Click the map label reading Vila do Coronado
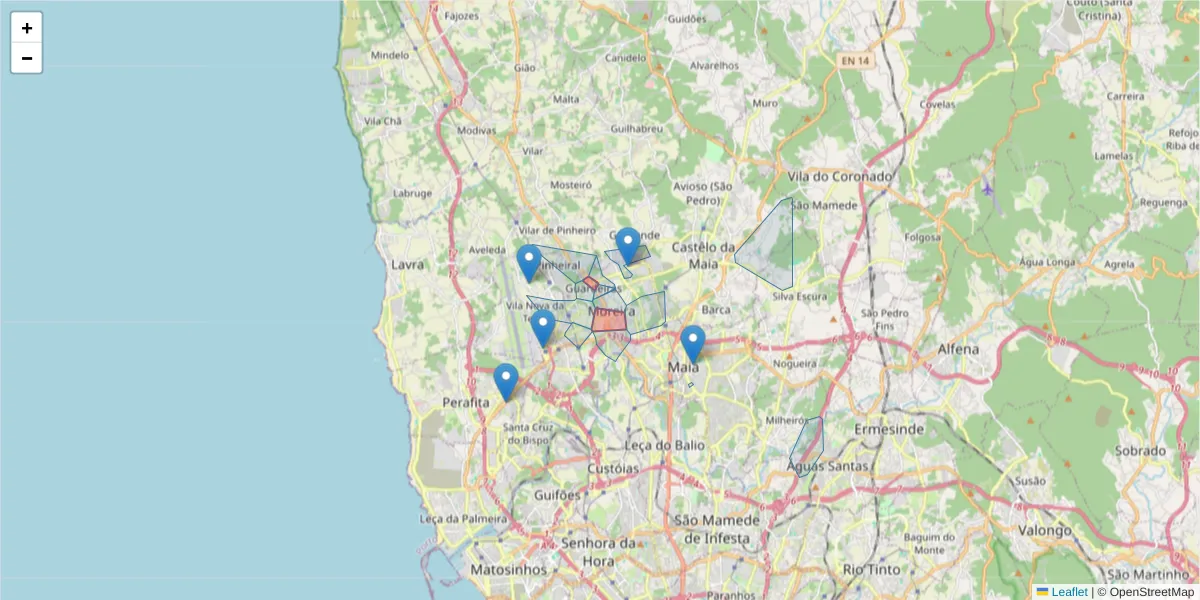The height and width of the screenshot is (600, 1200). (840, 175)
